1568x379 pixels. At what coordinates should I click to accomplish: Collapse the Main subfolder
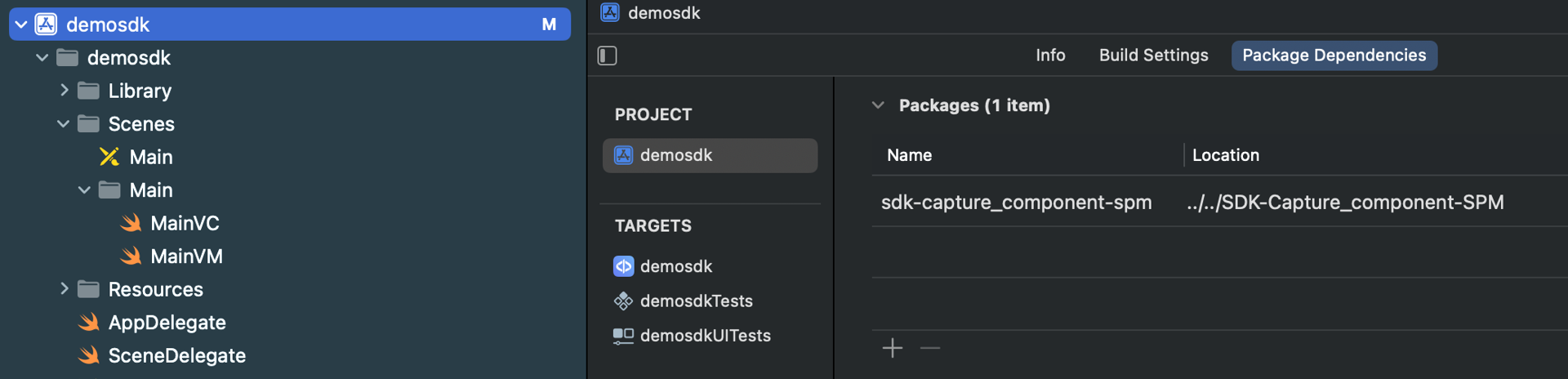pyautogui.click(x=84, y=190)
